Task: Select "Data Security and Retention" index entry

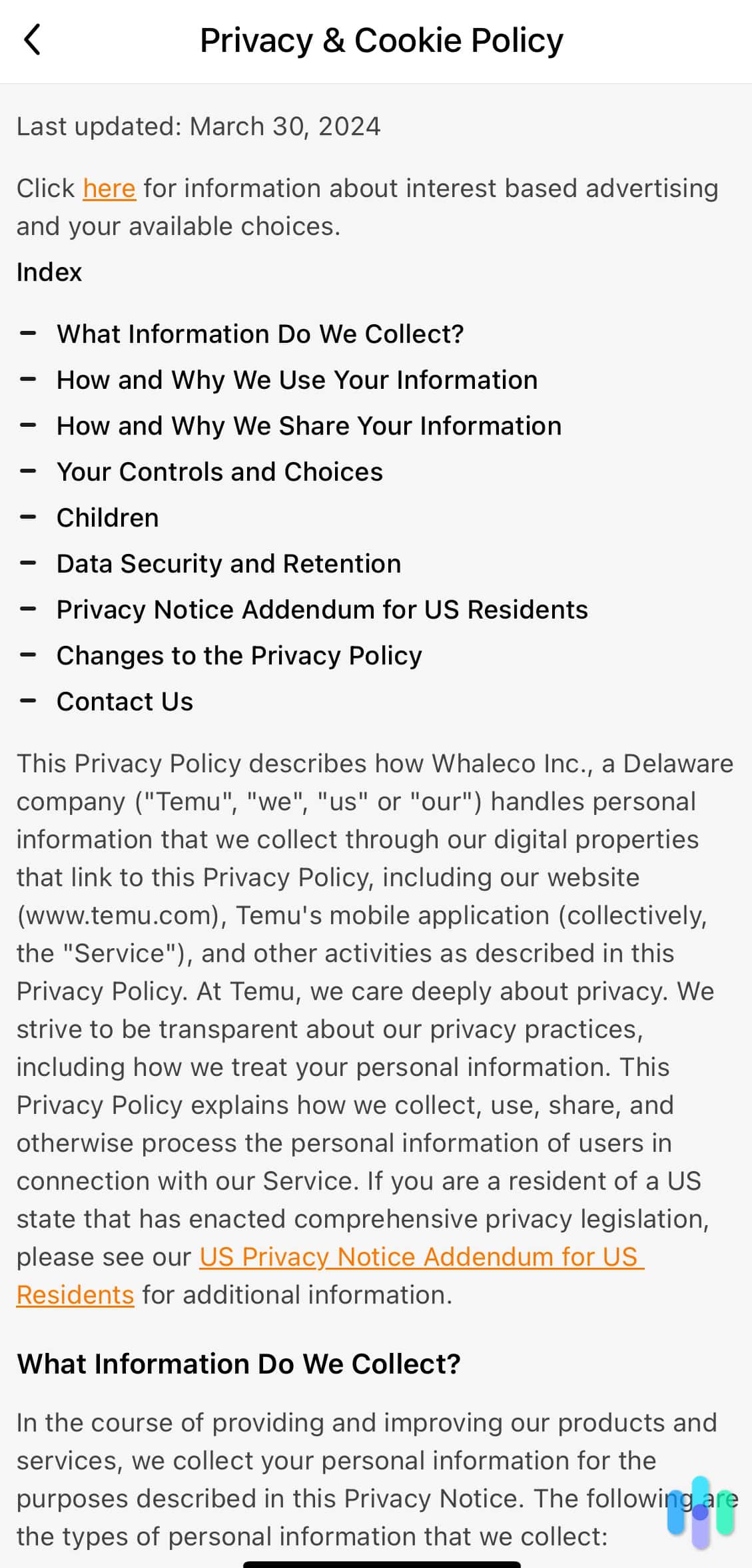Action: 228,563
